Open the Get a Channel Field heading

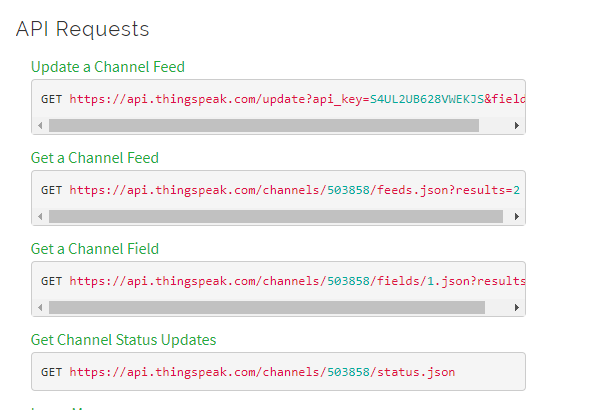[95, 249]
